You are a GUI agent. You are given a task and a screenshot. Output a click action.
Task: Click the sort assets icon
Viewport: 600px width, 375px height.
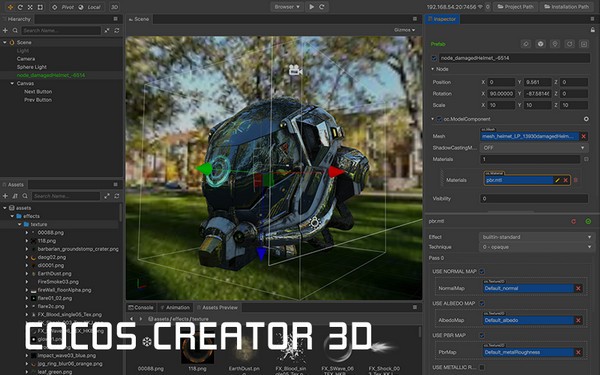15,196
